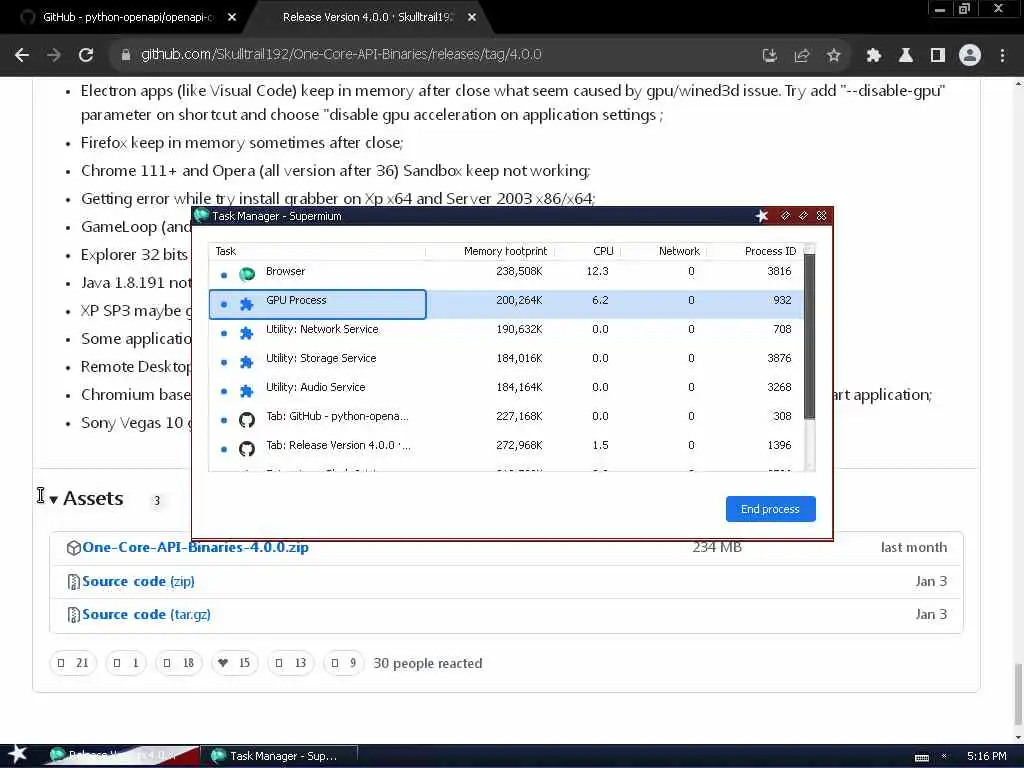The image size is (1024, 768).
Task: Sort by Memory footprint column header
Action: pos(505,251)
